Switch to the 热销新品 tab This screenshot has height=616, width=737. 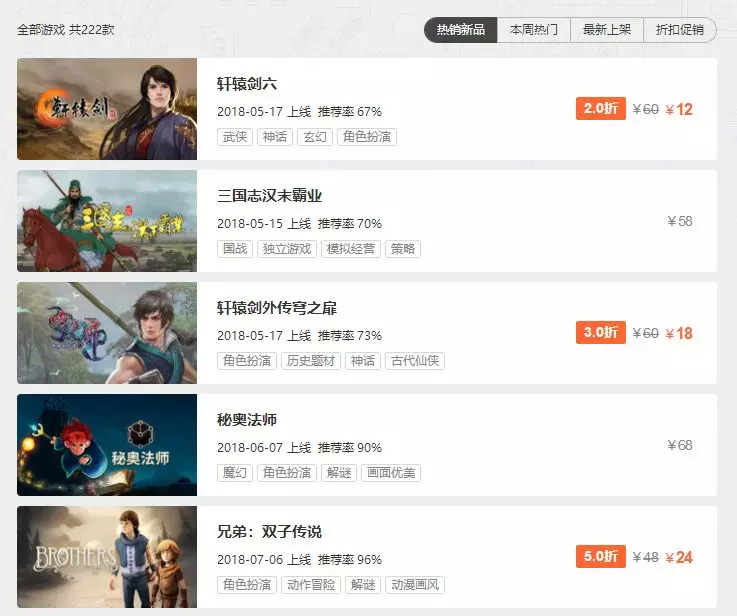point(461,30)
